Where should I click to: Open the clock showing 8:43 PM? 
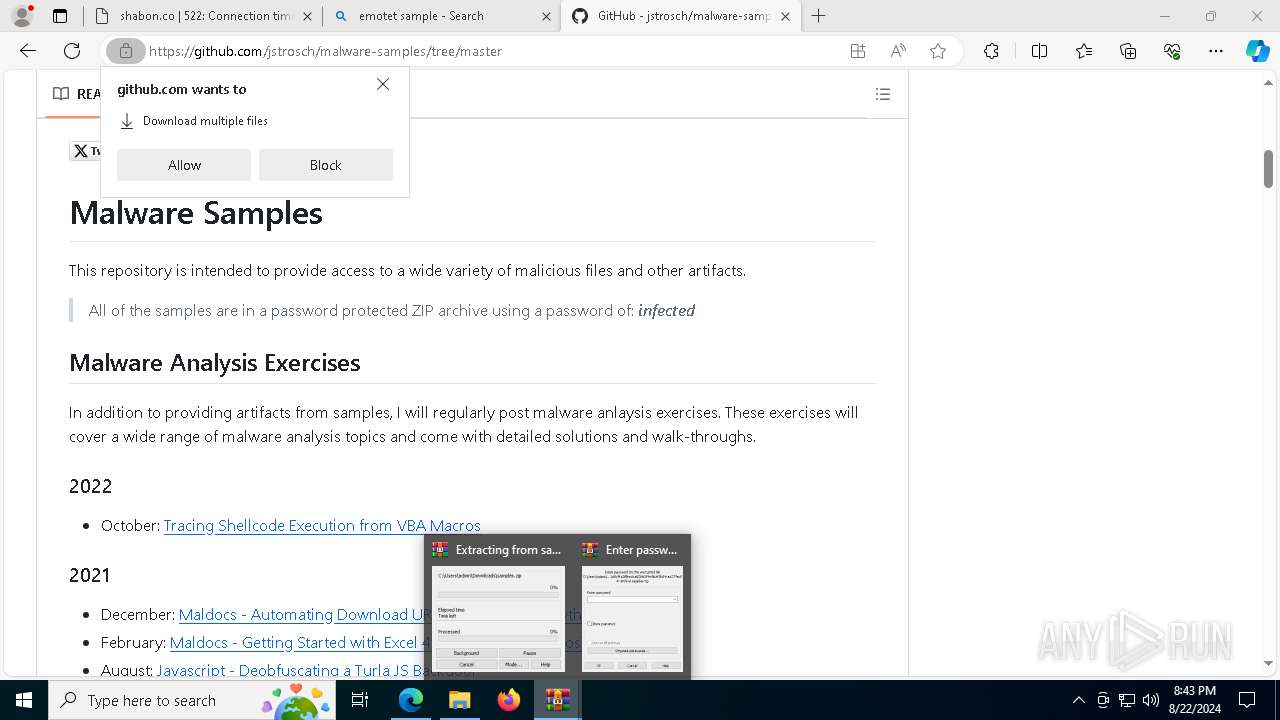[1194, 700]
